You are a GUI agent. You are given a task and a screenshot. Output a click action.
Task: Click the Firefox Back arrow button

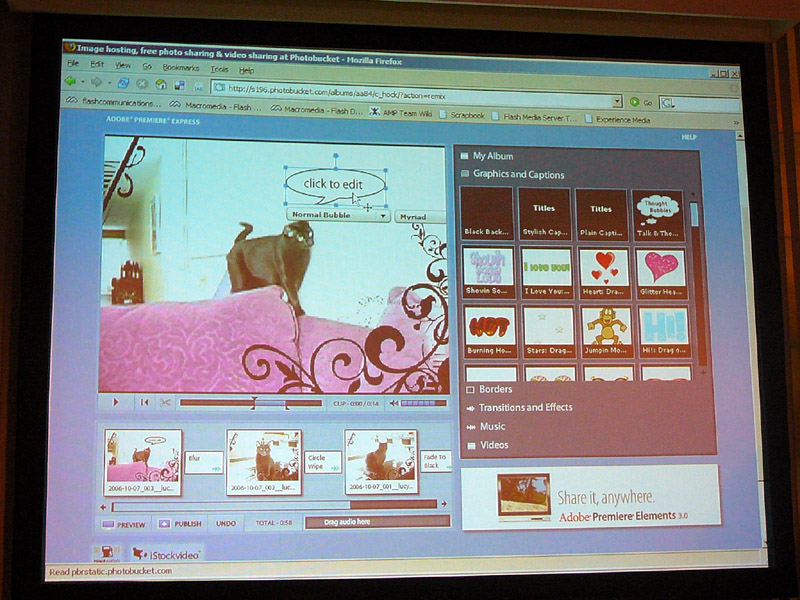click(70, 81)
